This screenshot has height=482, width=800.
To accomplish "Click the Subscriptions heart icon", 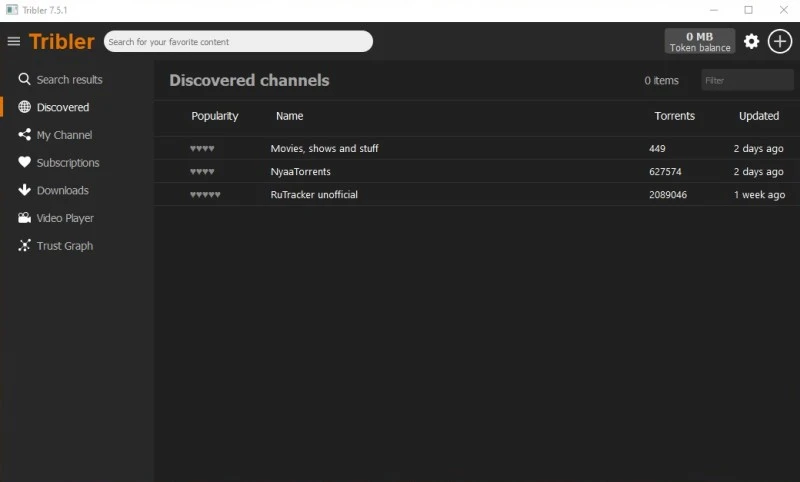I will pos(24,162).
